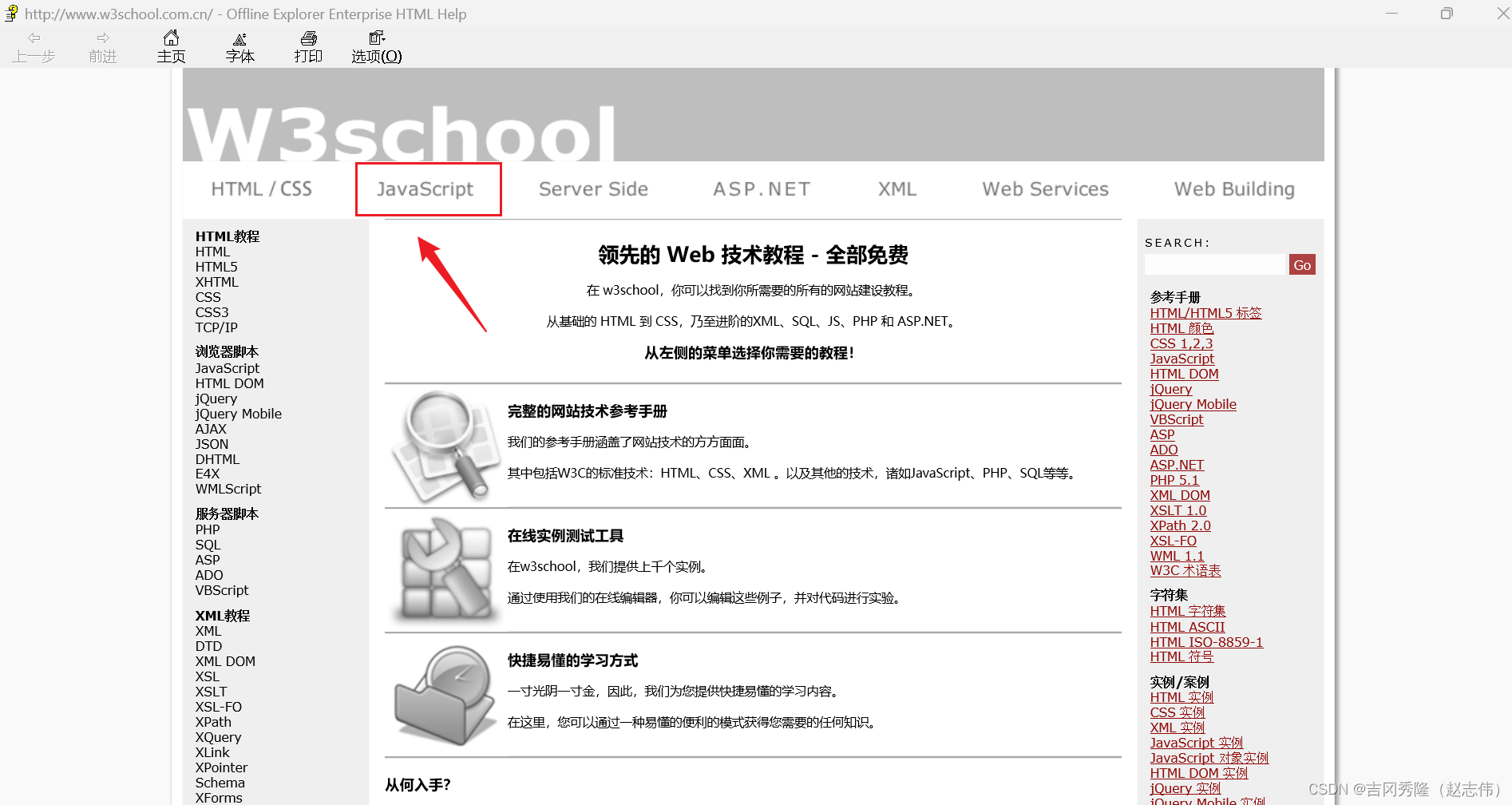Open the JavaScript 对象实例 link
The height and width of the screenshot is (805, 1512).
1209,758
